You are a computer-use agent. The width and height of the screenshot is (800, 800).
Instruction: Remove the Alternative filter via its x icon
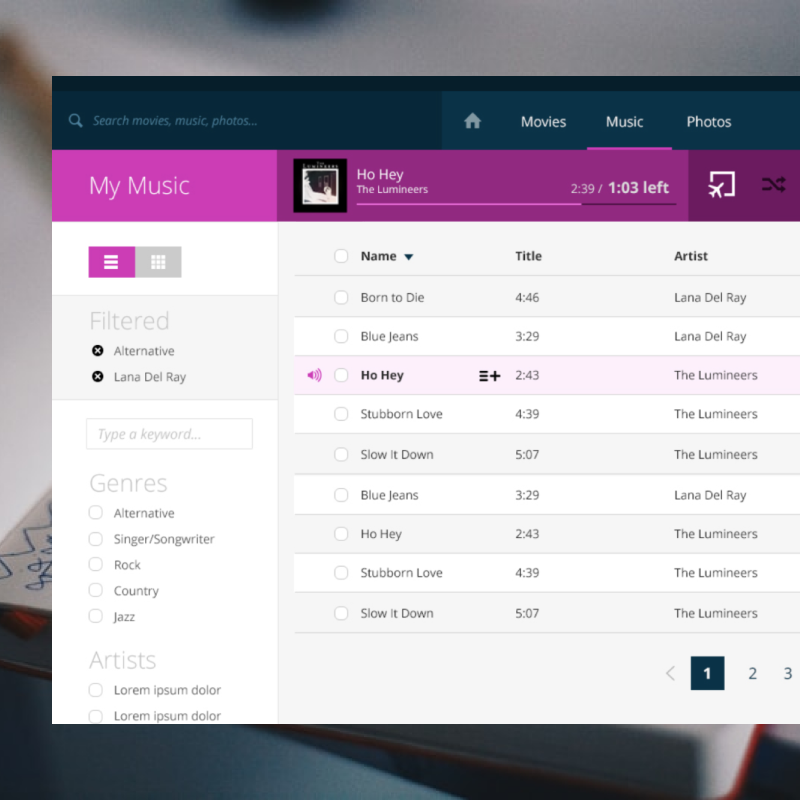click(97, 351)
